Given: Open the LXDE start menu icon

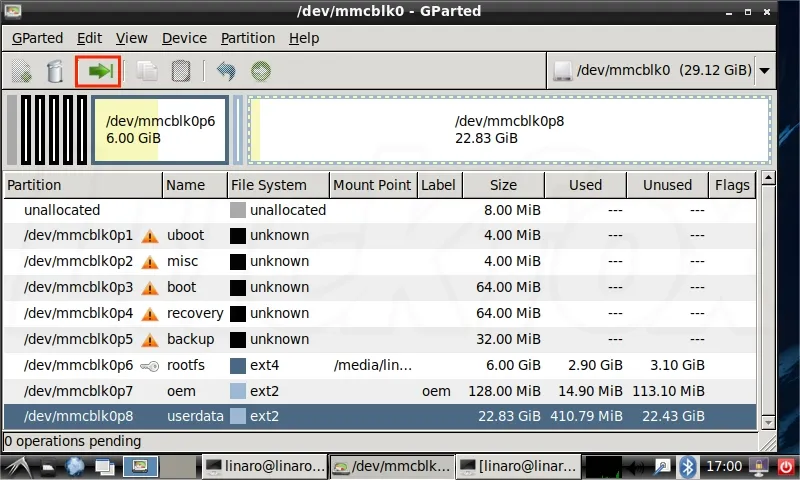Looking at the screenshot, I should [x=19, y=467].
